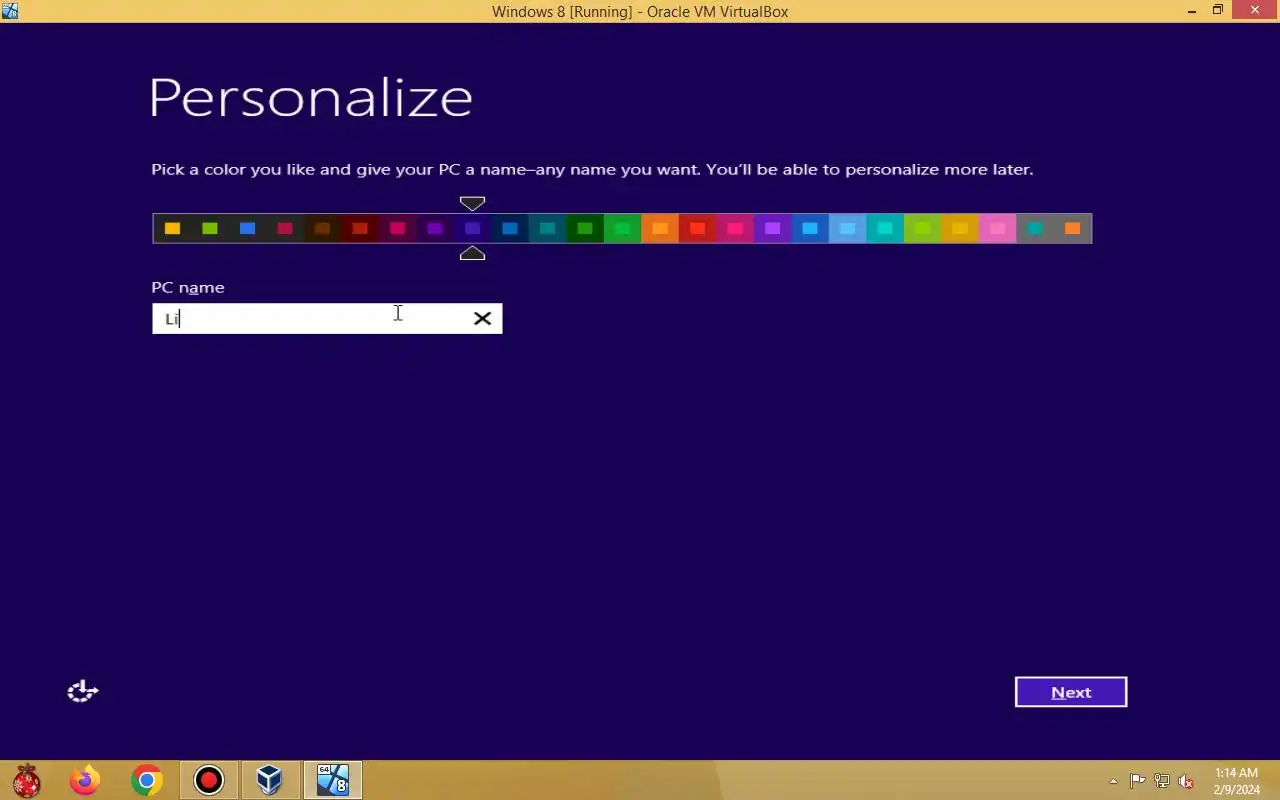Select the dark green color swatch
Viewport: 1280px width, 800px height.
pyautogui.click(x=585, y=229)
